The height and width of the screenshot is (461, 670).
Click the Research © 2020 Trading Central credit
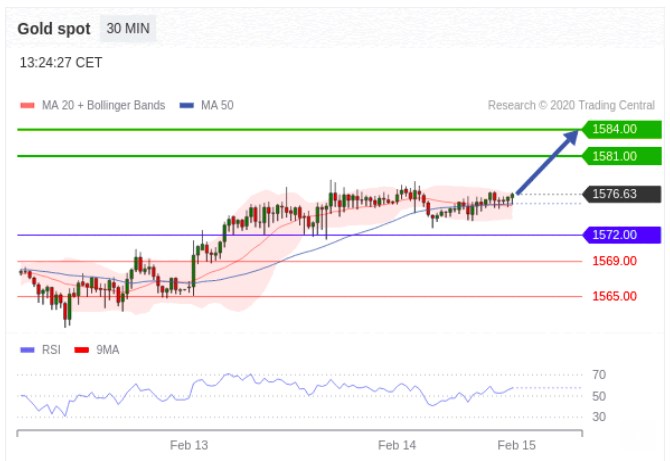click(x=571, y=105)
